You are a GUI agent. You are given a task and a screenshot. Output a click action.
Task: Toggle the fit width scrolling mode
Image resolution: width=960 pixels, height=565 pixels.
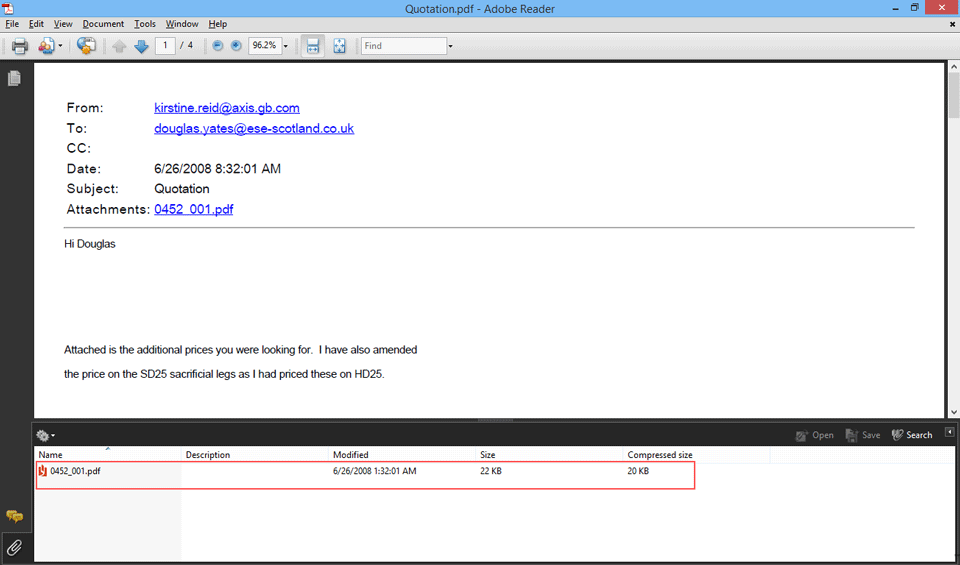(313, 46)
